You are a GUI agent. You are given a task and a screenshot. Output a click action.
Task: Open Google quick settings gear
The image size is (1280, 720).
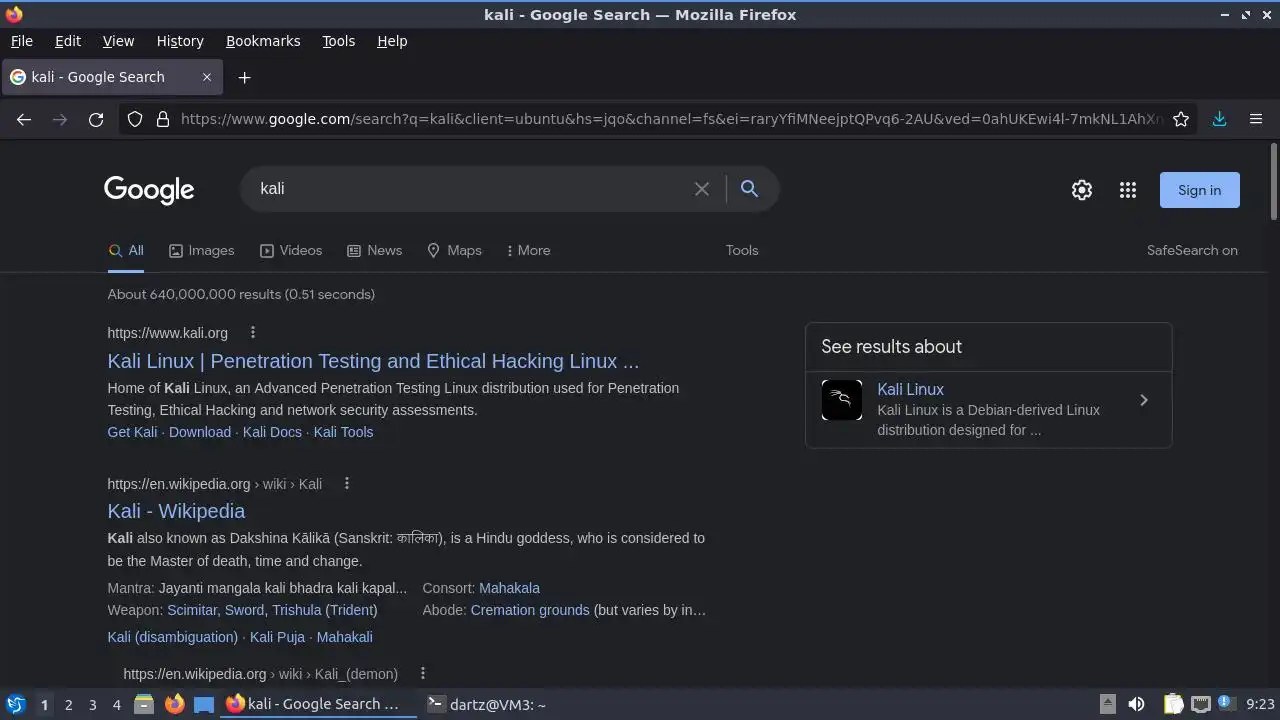[1082, 190]
